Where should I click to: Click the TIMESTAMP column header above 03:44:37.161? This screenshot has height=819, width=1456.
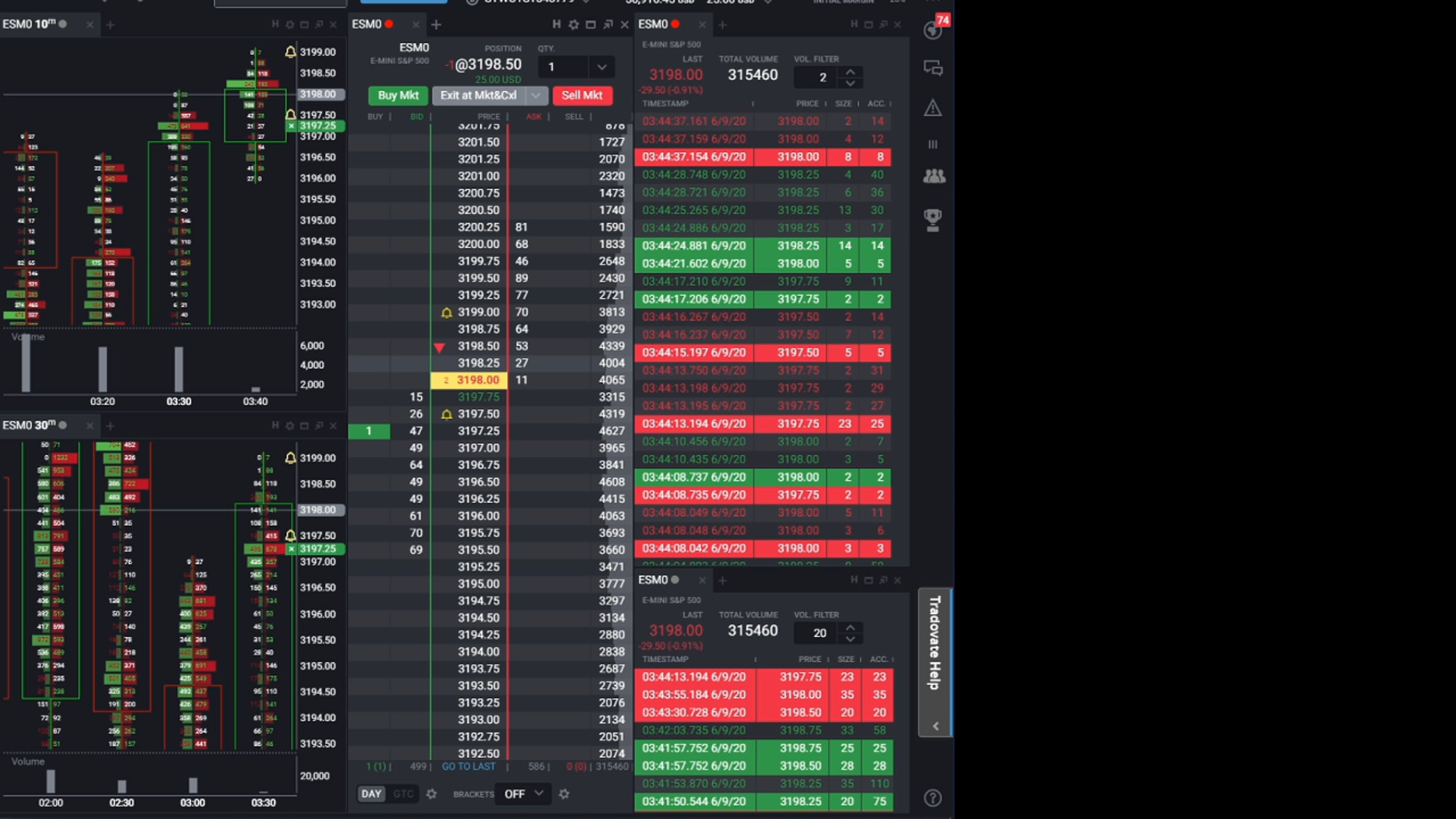pyautogui.click(x=665, y=104)
